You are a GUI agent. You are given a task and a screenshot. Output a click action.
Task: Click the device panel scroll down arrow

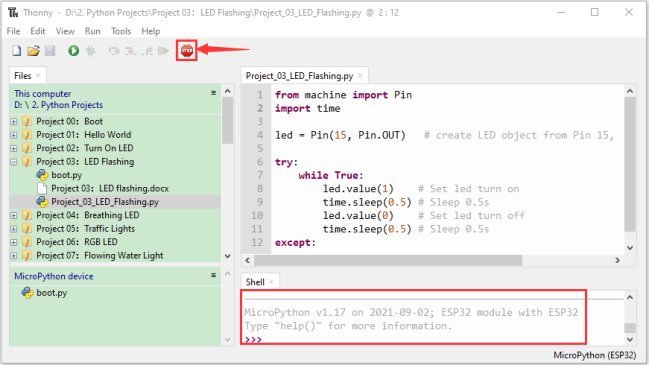point(228,340)
